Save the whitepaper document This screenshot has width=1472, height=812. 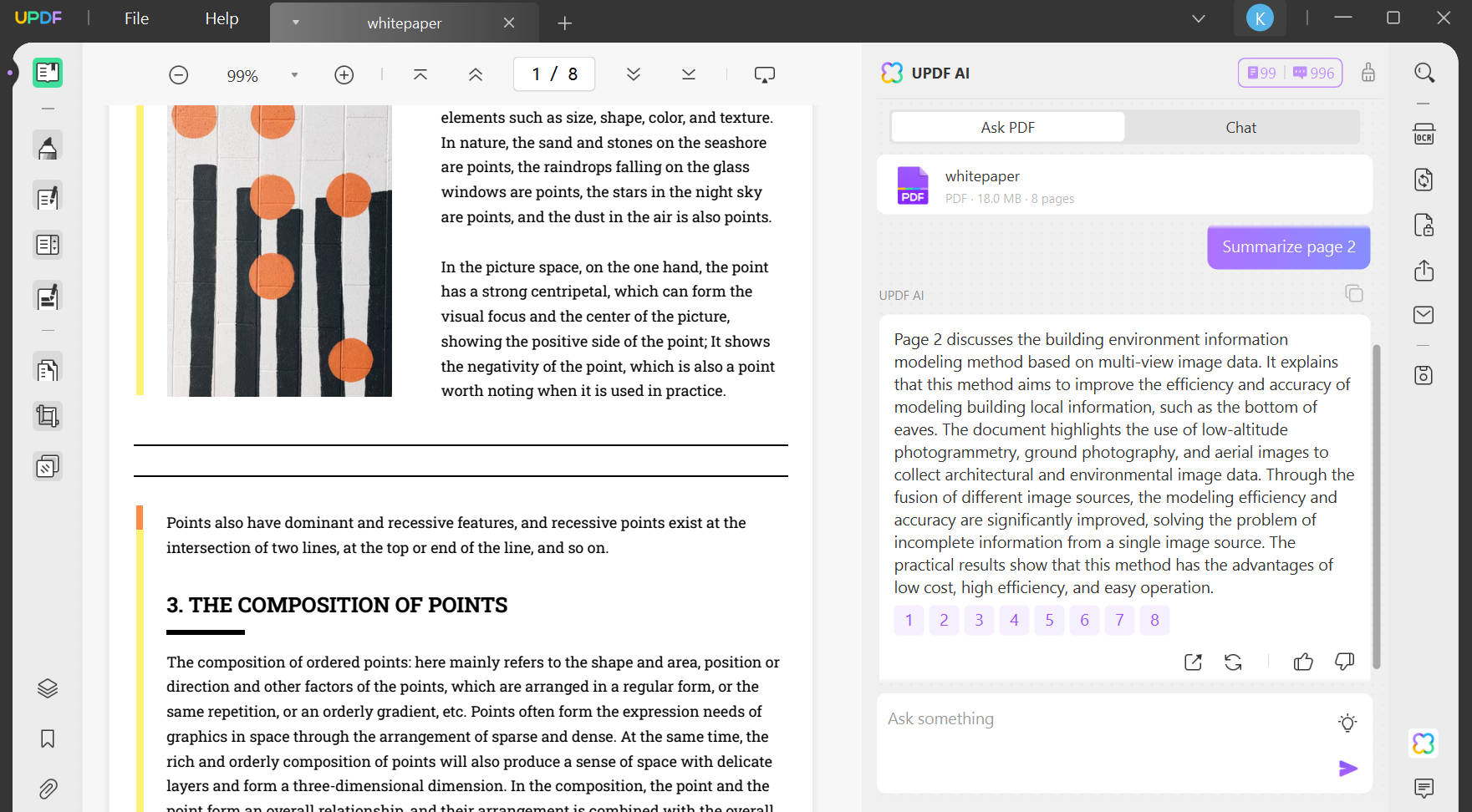[x=1424, y=375]
